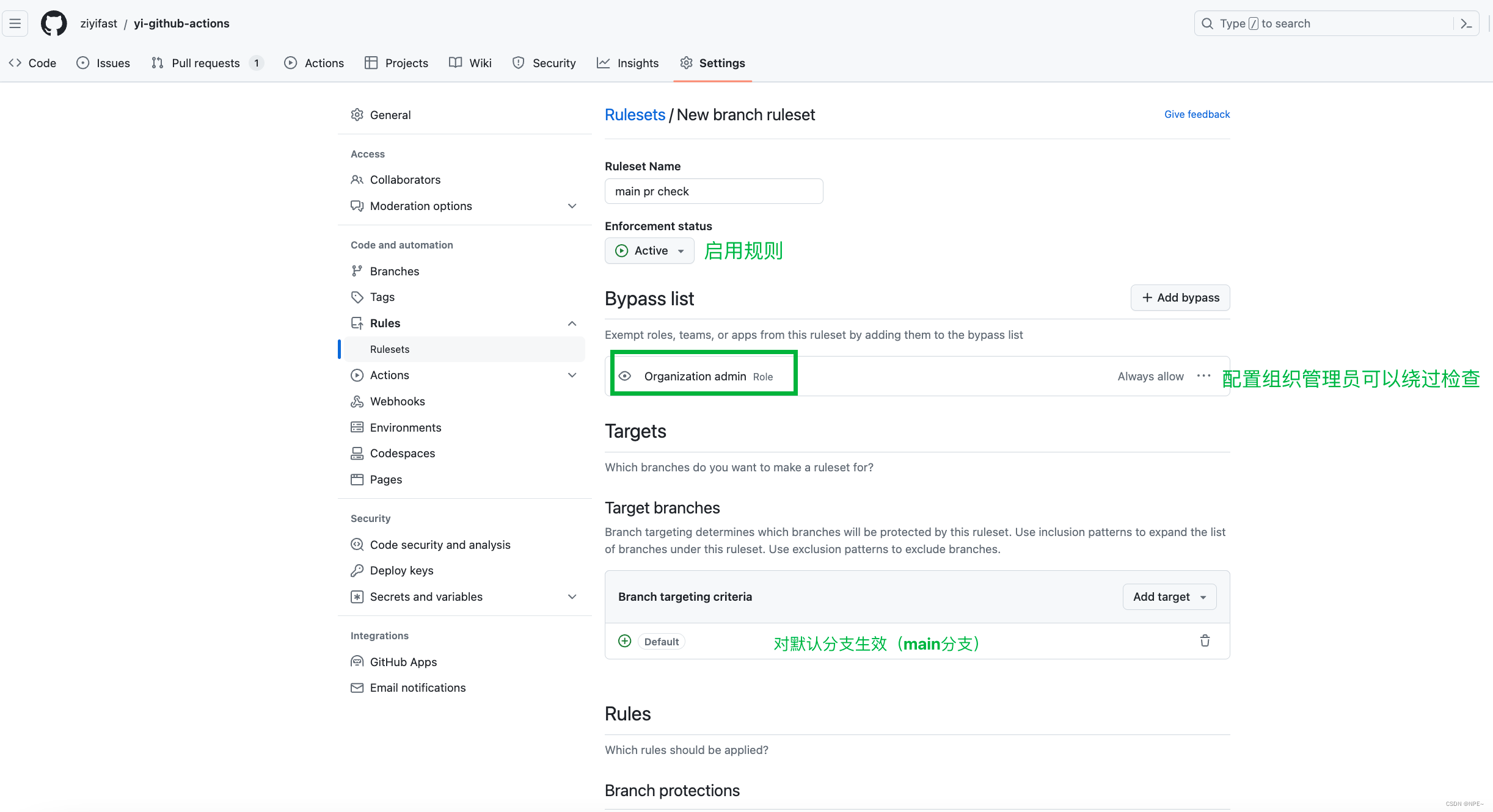Collapse the Rules sidebar section
Image resolution: width=1493 pixels, height=812 pixels.
pyautogui.click(x=572, y=324)
